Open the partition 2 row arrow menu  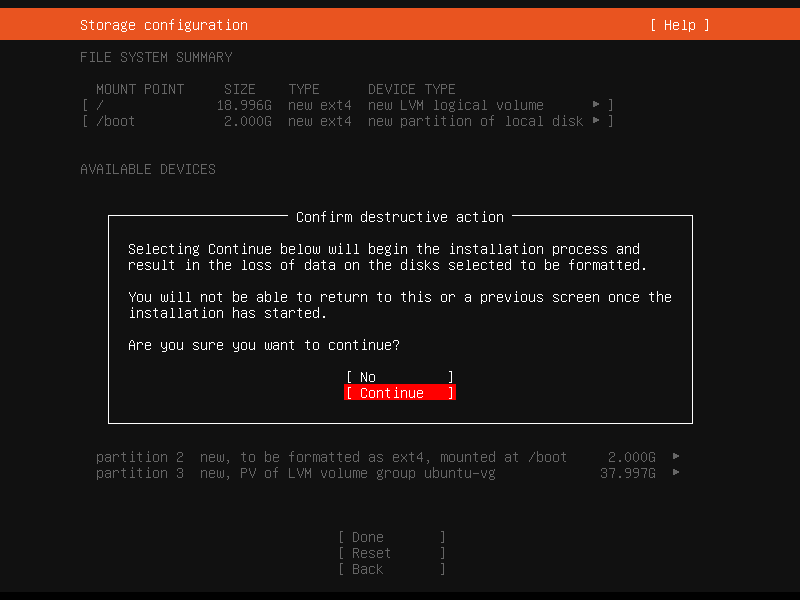pyautogui.click(x=676, y=457)
